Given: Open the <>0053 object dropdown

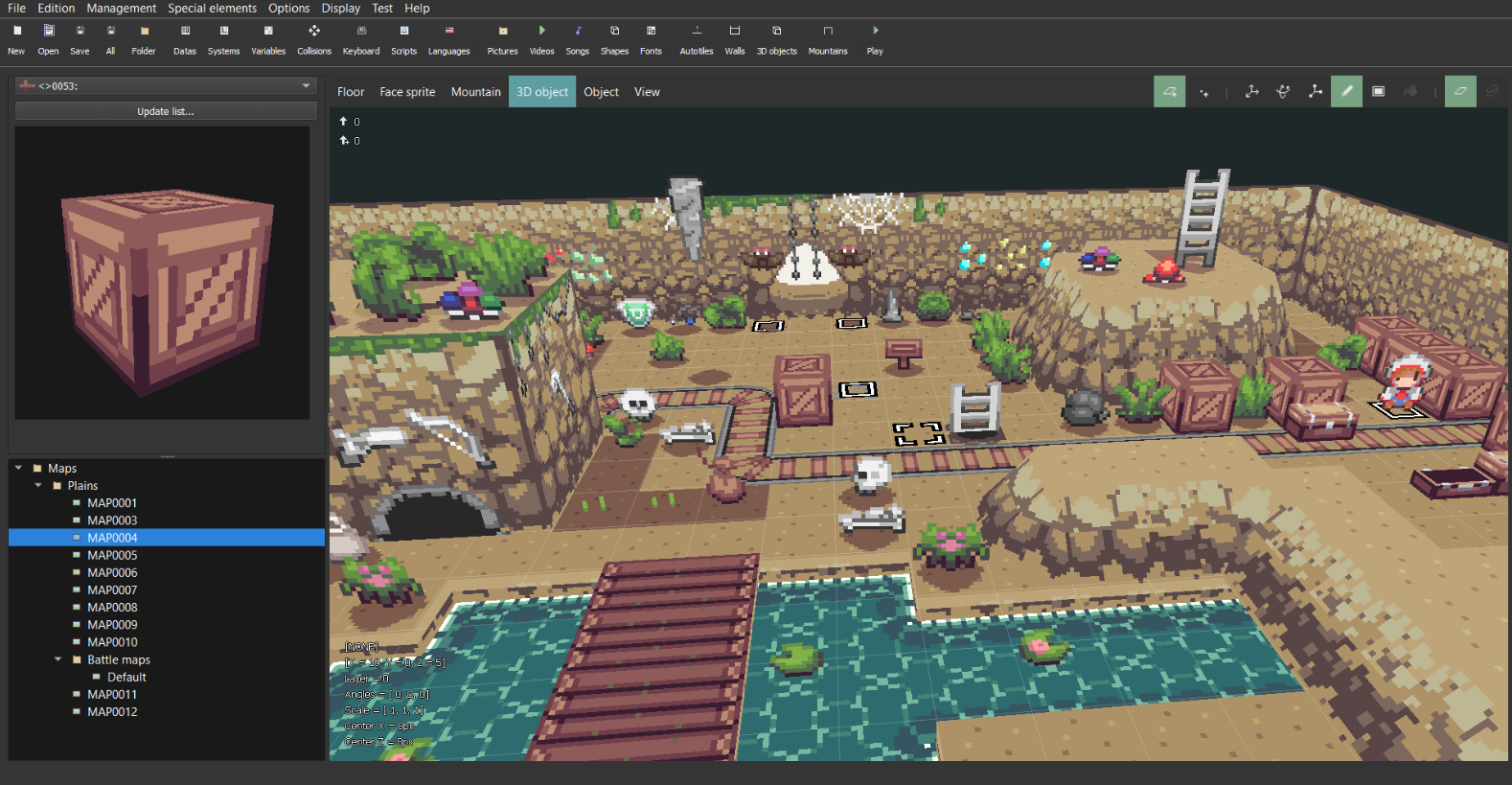Looking at the screenshot, I should [x=166, y=86].
